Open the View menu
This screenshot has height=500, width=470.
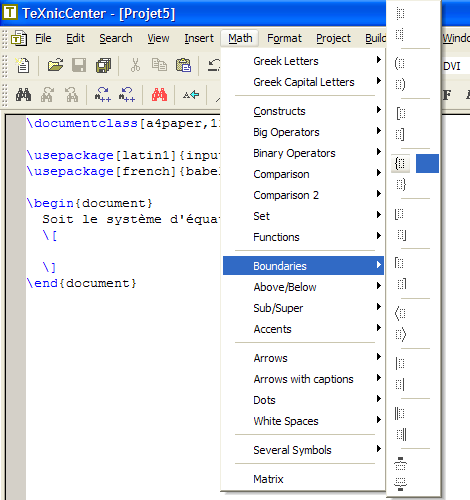[x=158, y=38]
